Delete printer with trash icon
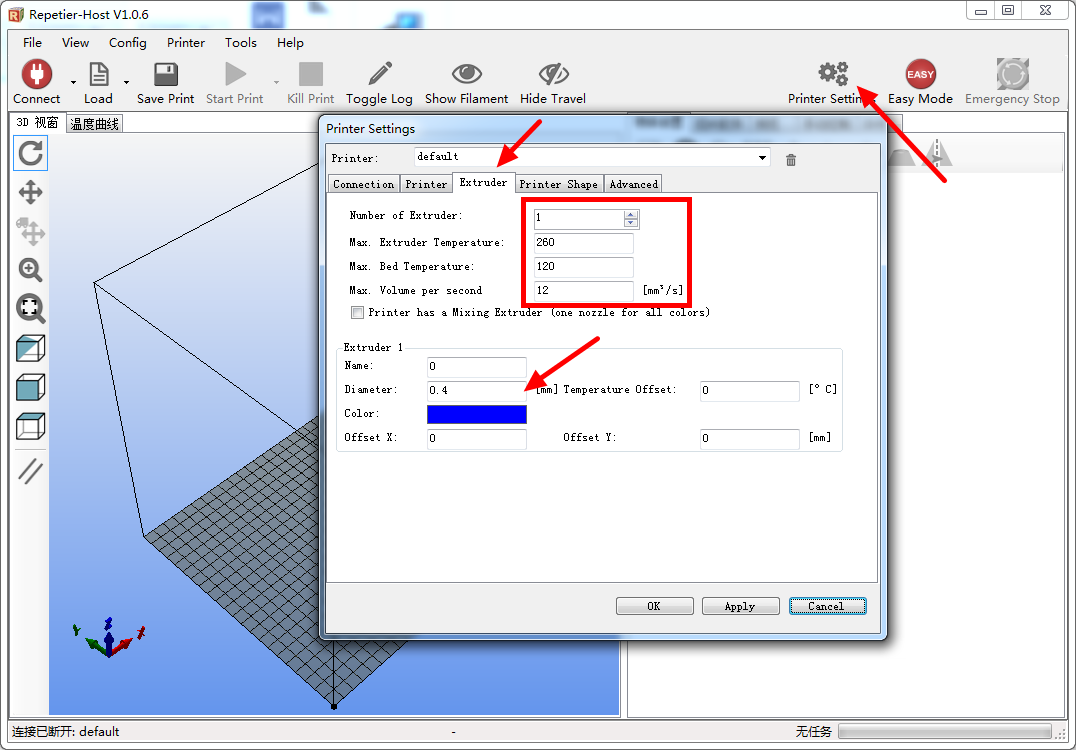The height and width of the screenshot is (750, 1076). point(791,160)
